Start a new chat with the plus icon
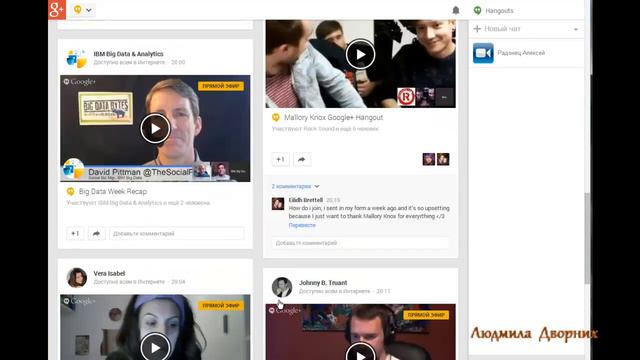Image resolution: width=640 pixels, height=360 pixels. [477, 29]
